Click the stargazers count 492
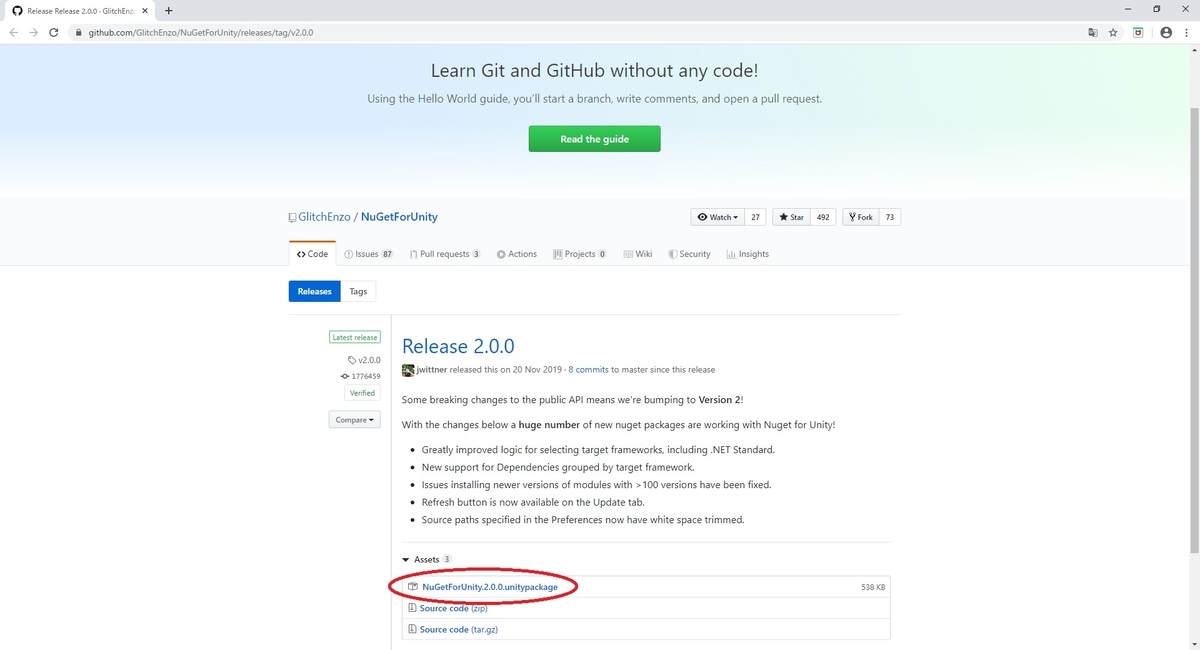1200x650 pixels. click(x=823, y=217)
